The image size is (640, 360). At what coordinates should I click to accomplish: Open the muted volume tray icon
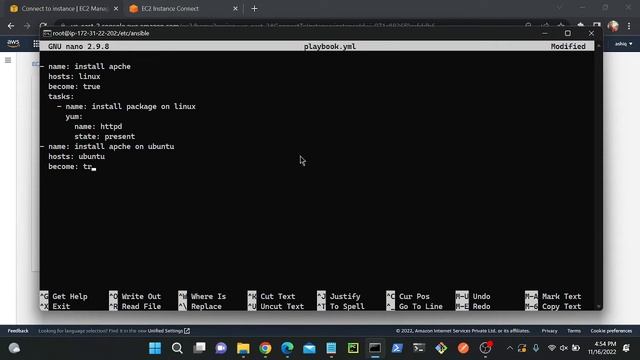point(564,348)
